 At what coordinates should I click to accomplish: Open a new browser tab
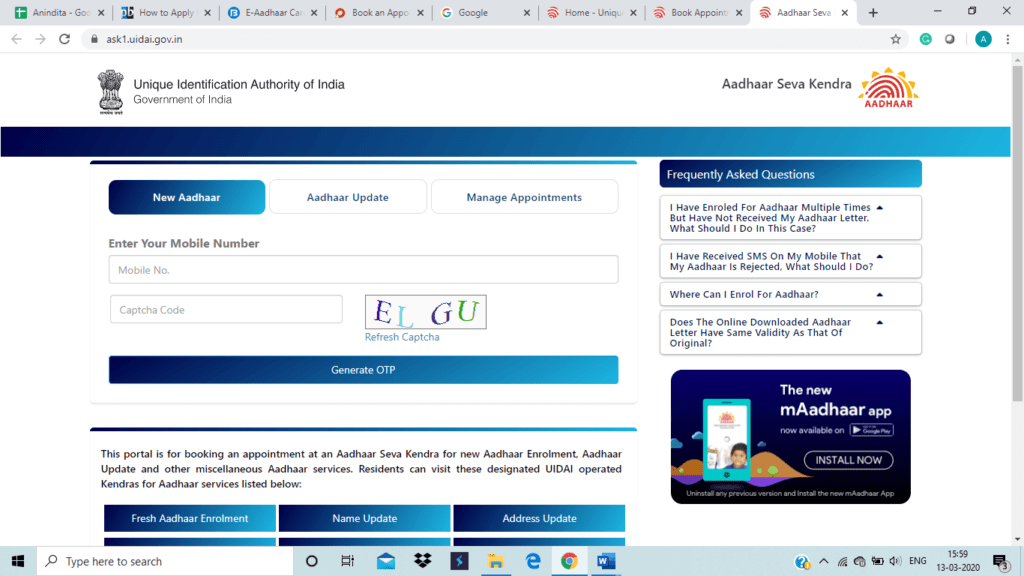click(873, 13)
